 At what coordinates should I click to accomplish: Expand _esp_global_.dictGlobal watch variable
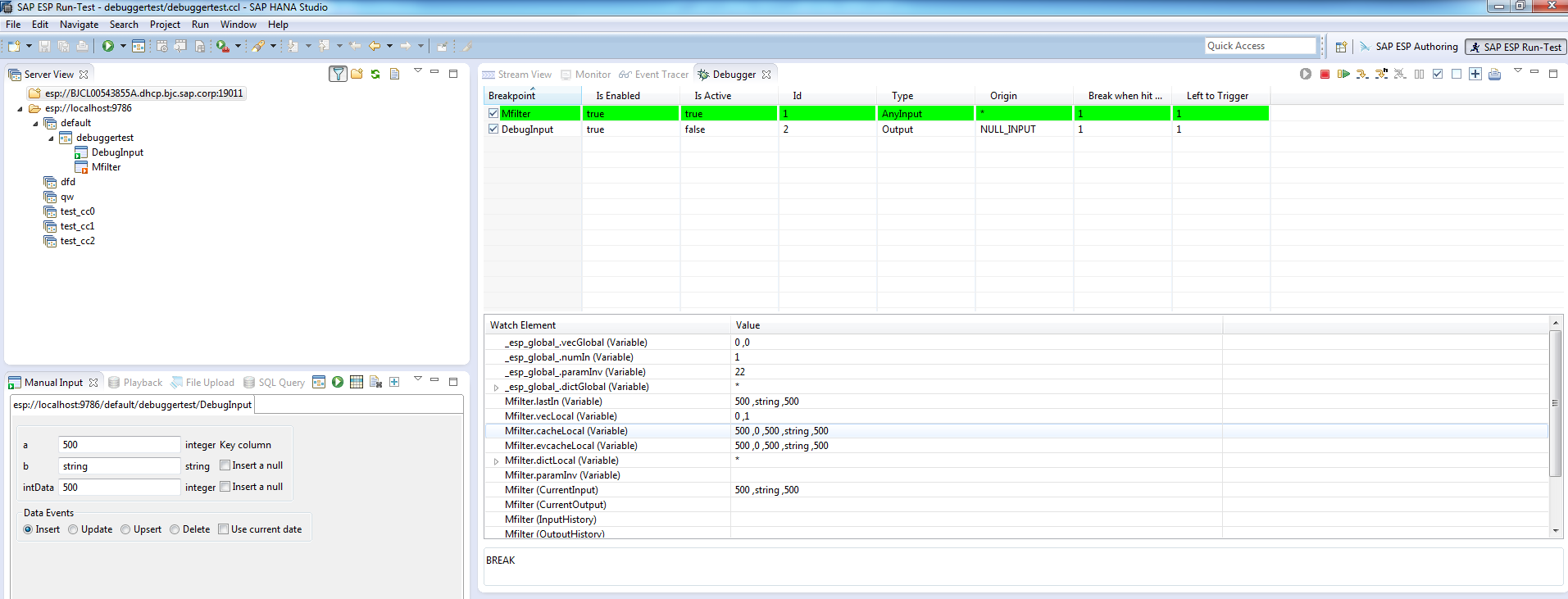496,387
